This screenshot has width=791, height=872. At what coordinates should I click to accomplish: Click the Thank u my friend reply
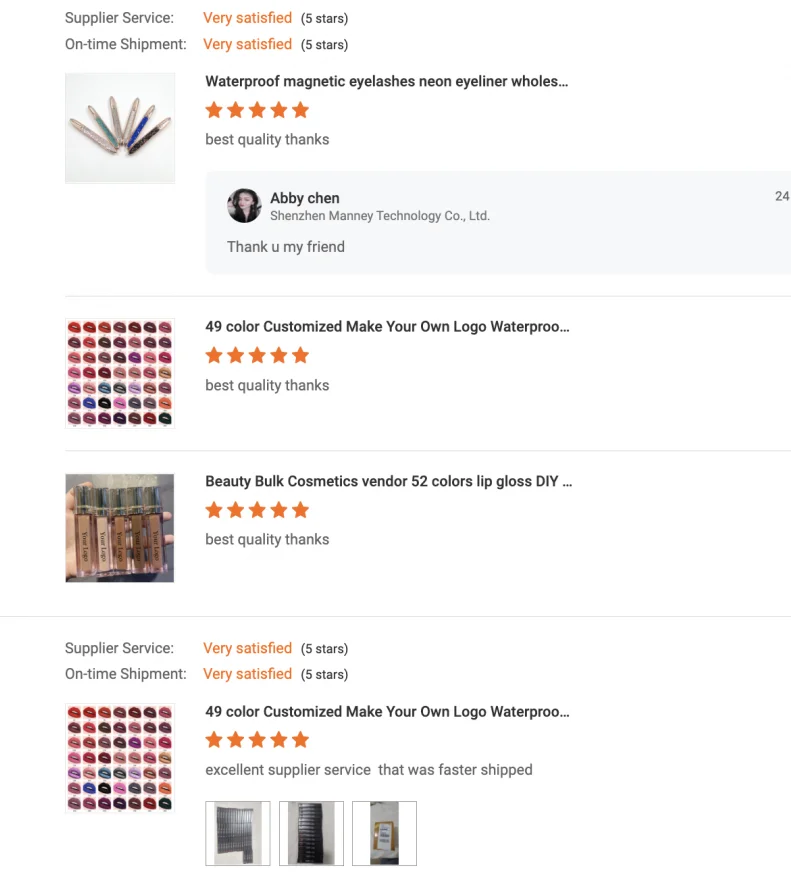pyautogui.click(x=286, y=247)
